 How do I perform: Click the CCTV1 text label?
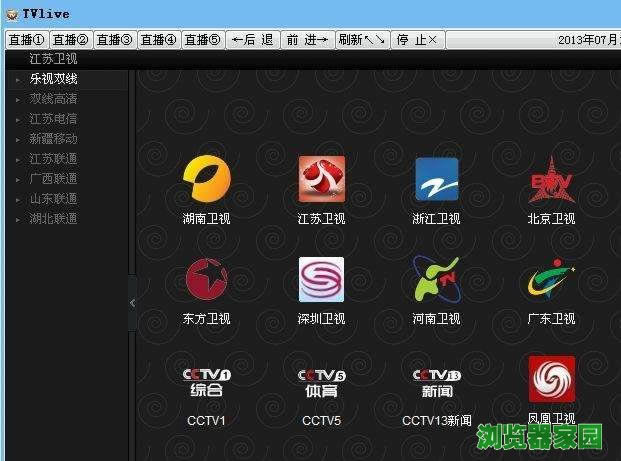point(206,421)
